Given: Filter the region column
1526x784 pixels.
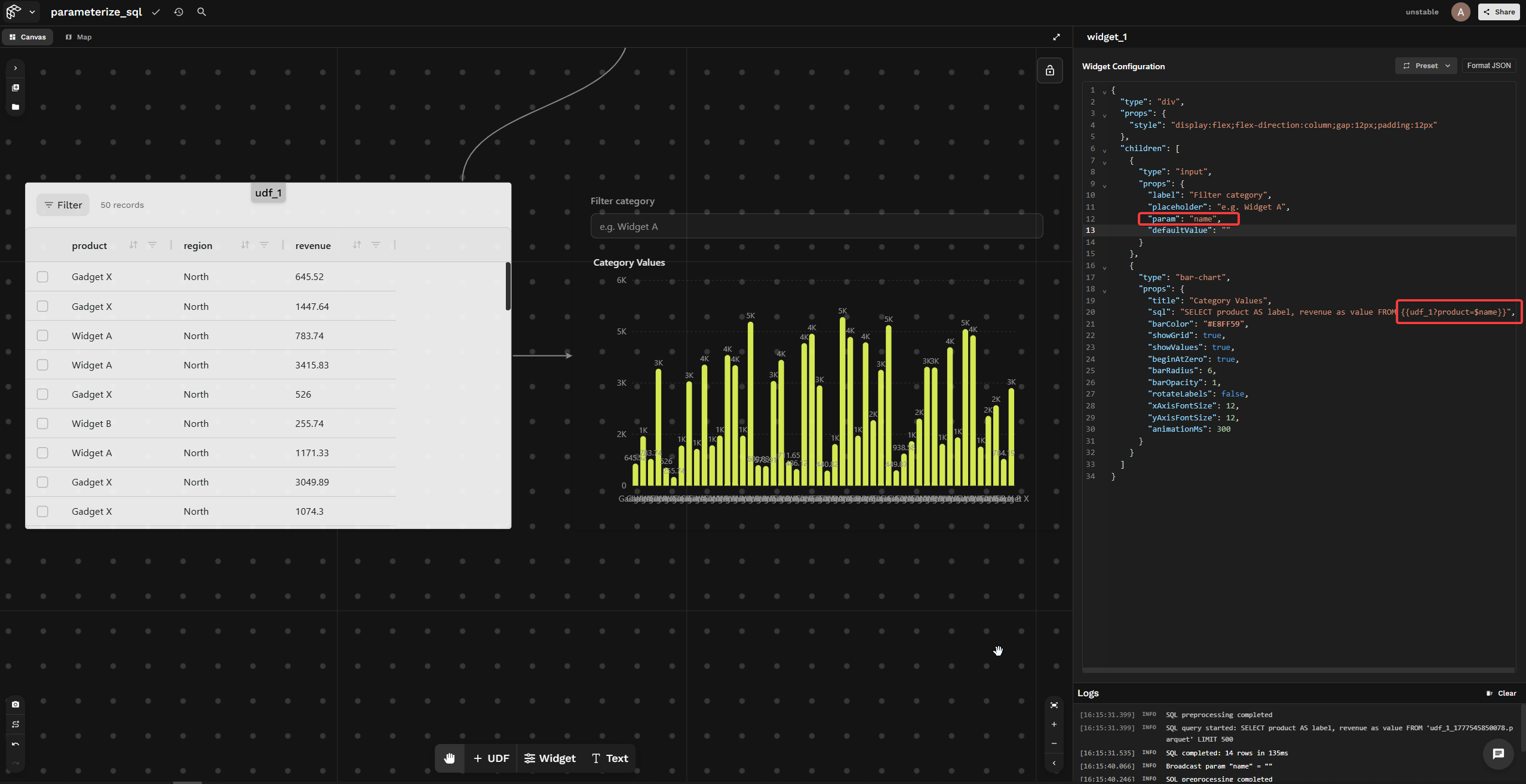Looking at the screenshot, I should [x=264, y=245].
